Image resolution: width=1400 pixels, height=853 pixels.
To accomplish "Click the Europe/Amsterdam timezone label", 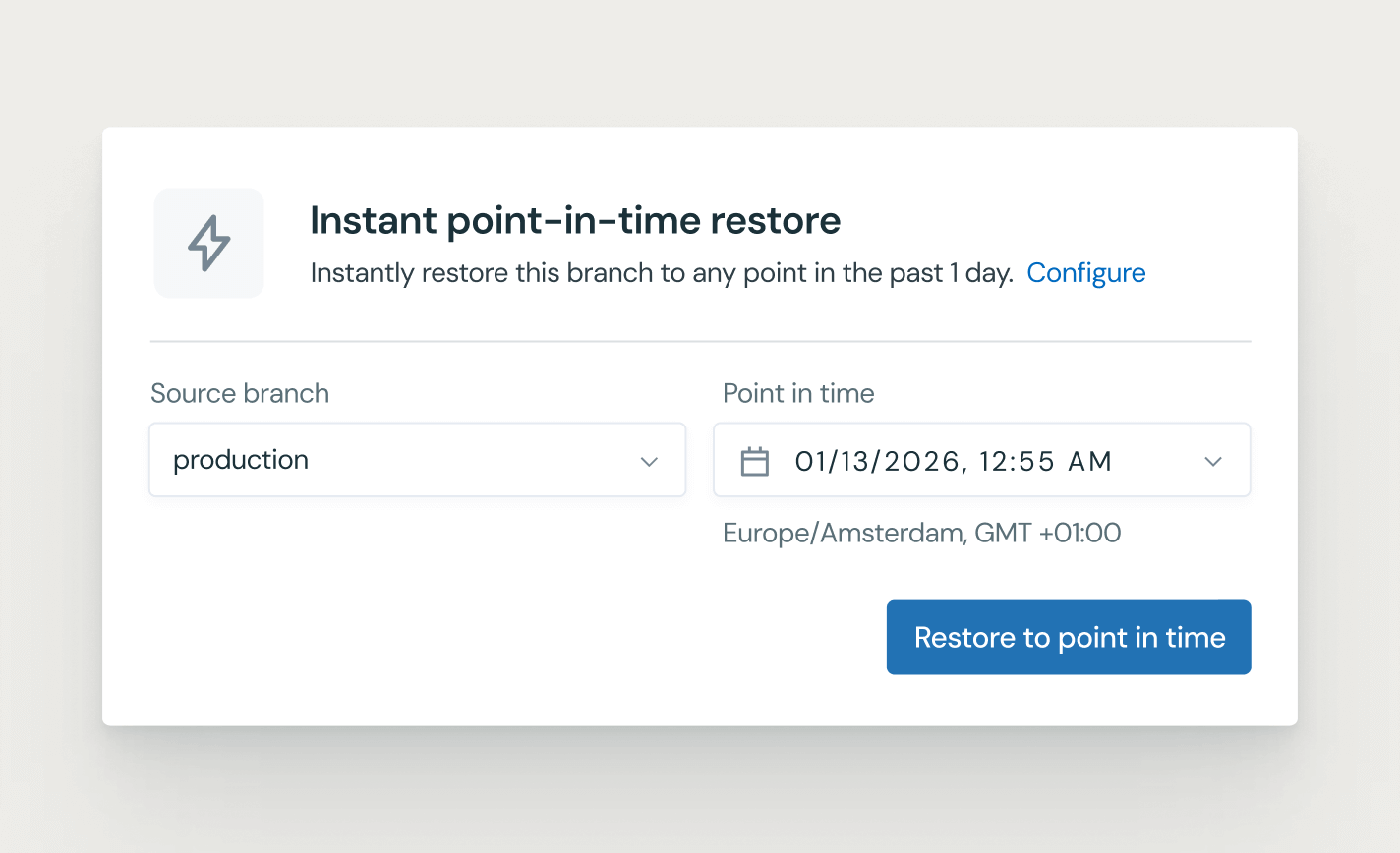I will pyautogui.click(x=921, y=533).
